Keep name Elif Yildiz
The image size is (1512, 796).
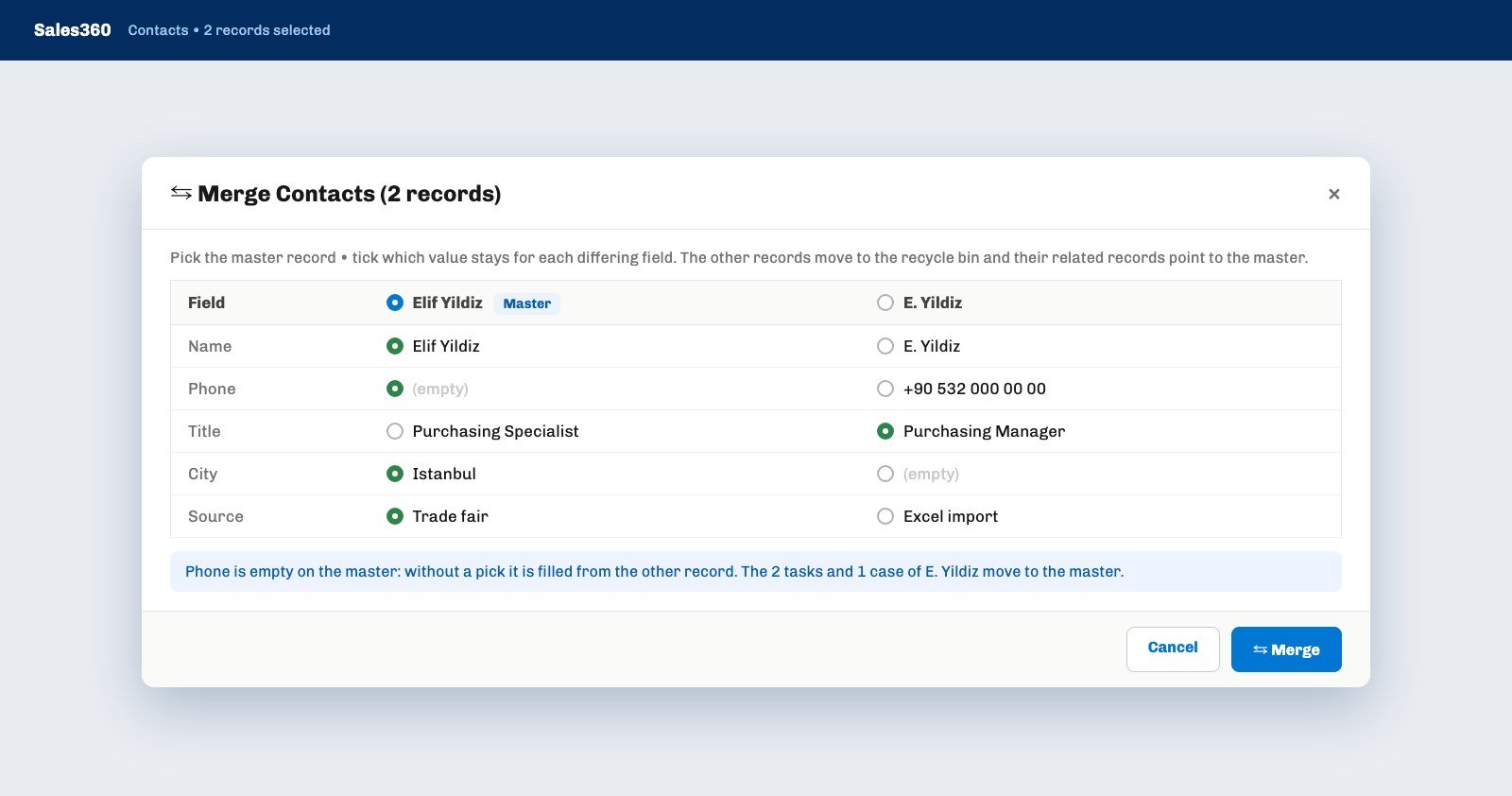click(395, 346)
